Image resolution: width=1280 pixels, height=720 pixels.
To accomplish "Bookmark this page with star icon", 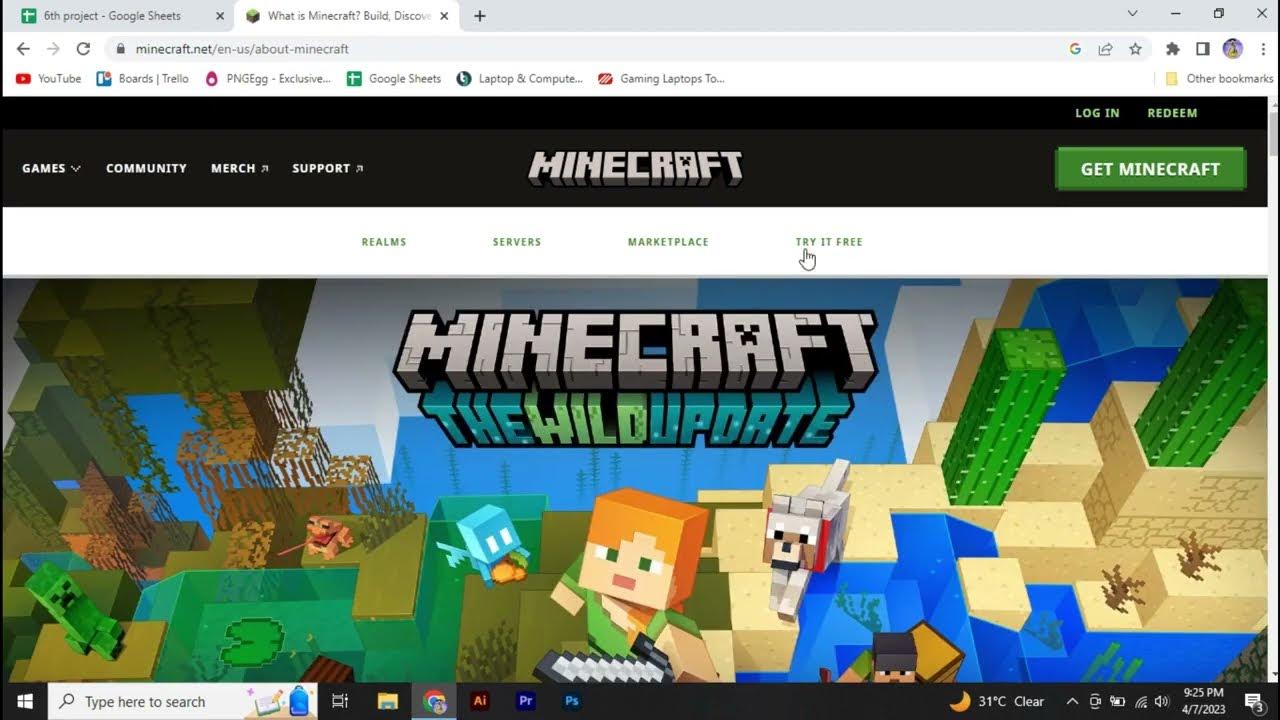I will click(x=1135, y=48).
